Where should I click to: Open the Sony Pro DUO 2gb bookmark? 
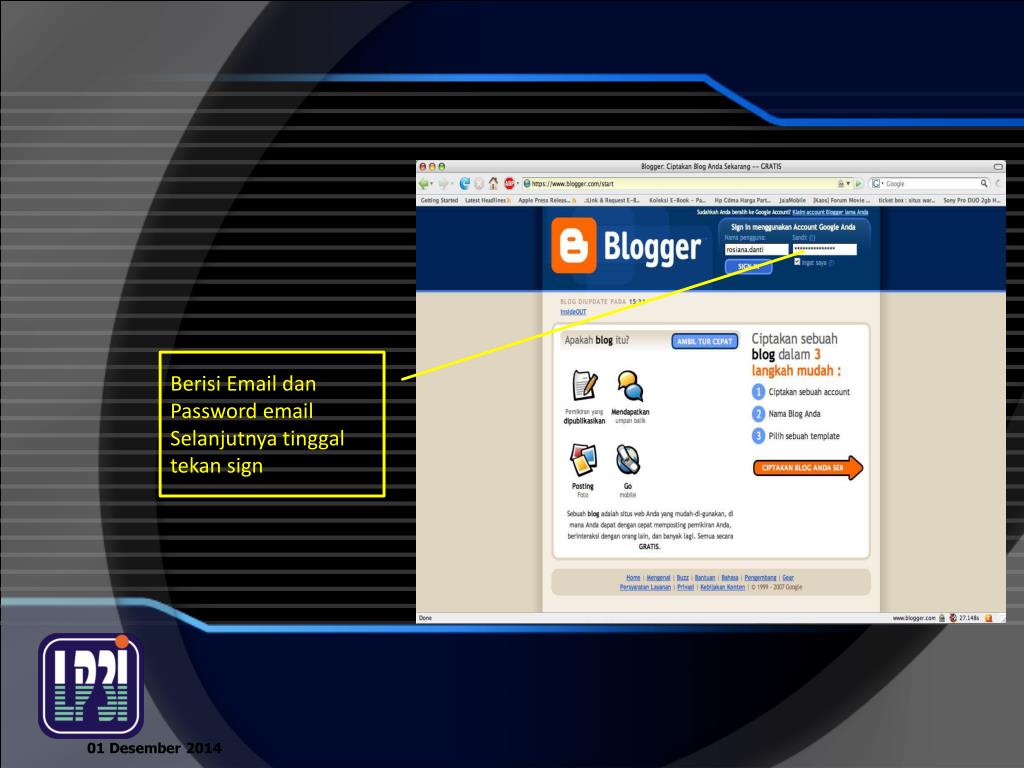pyautogui.click(x=972, y=200)
